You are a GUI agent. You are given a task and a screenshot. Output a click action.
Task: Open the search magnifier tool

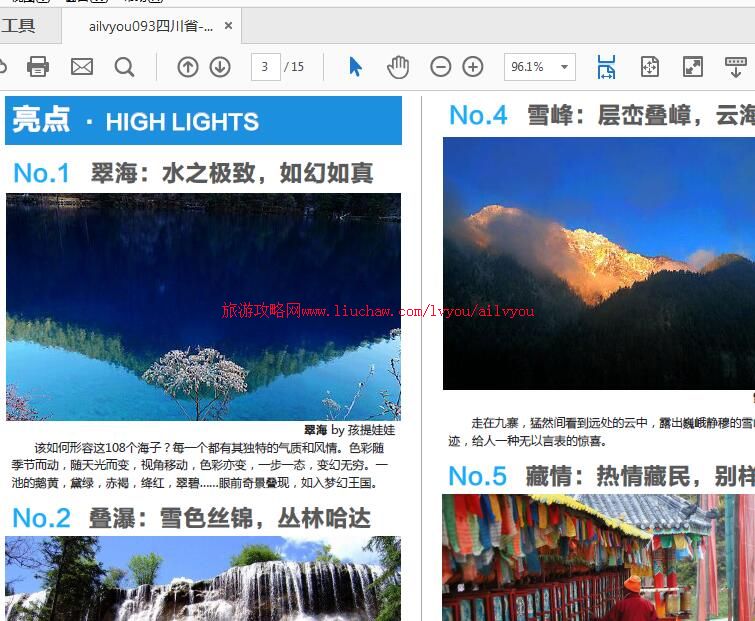[x=124, y=67]
